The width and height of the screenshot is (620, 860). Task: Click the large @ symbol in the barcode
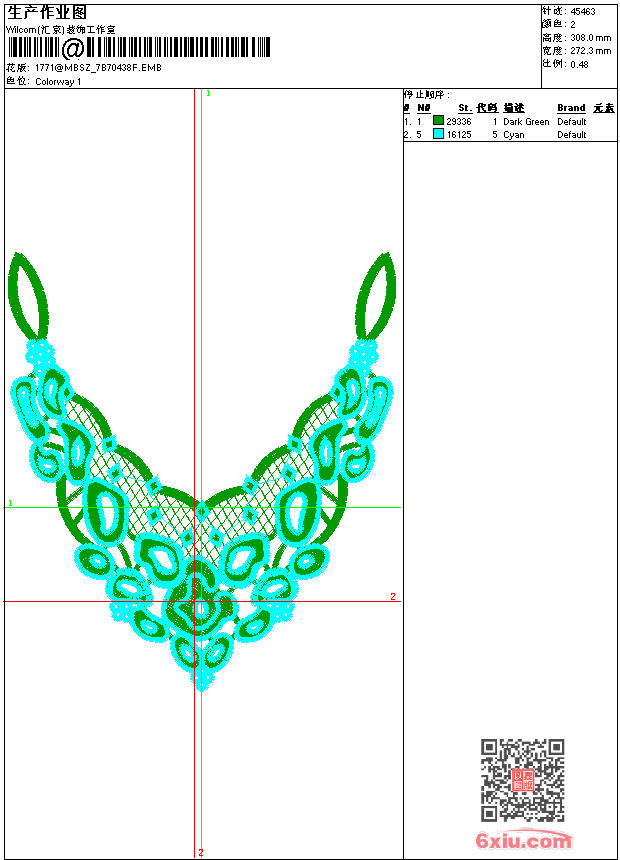[73, 49]
